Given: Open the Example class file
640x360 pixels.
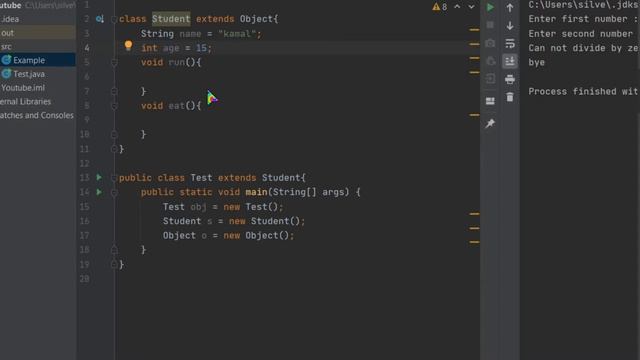Looking at the screenshot, I should click(29, 60).
